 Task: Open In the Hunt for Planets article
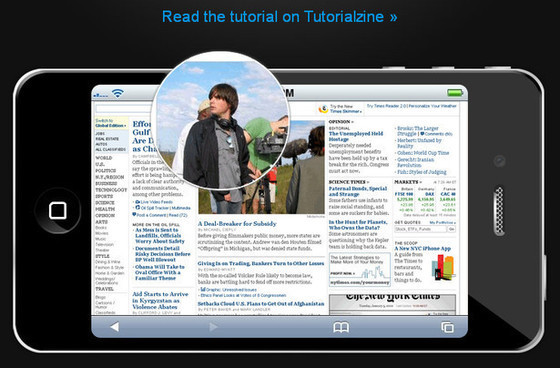click(358, 225)
